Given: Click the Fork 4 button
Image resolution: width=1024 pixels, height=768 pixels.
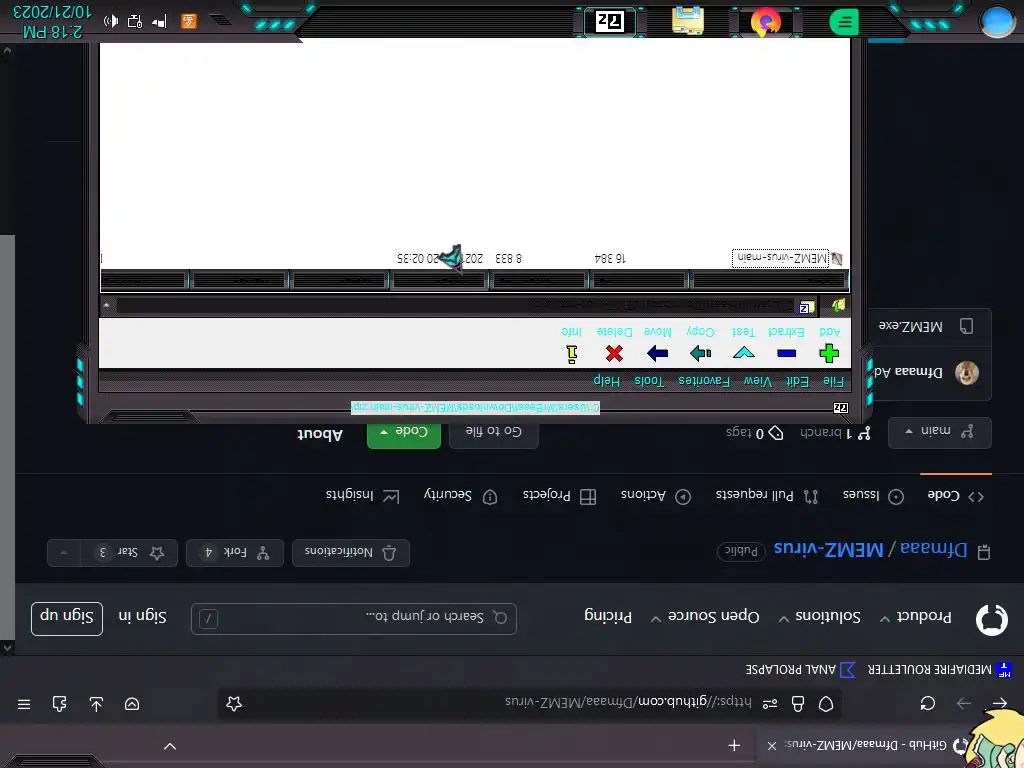Looking at the screenshot, I should point(234,552).
